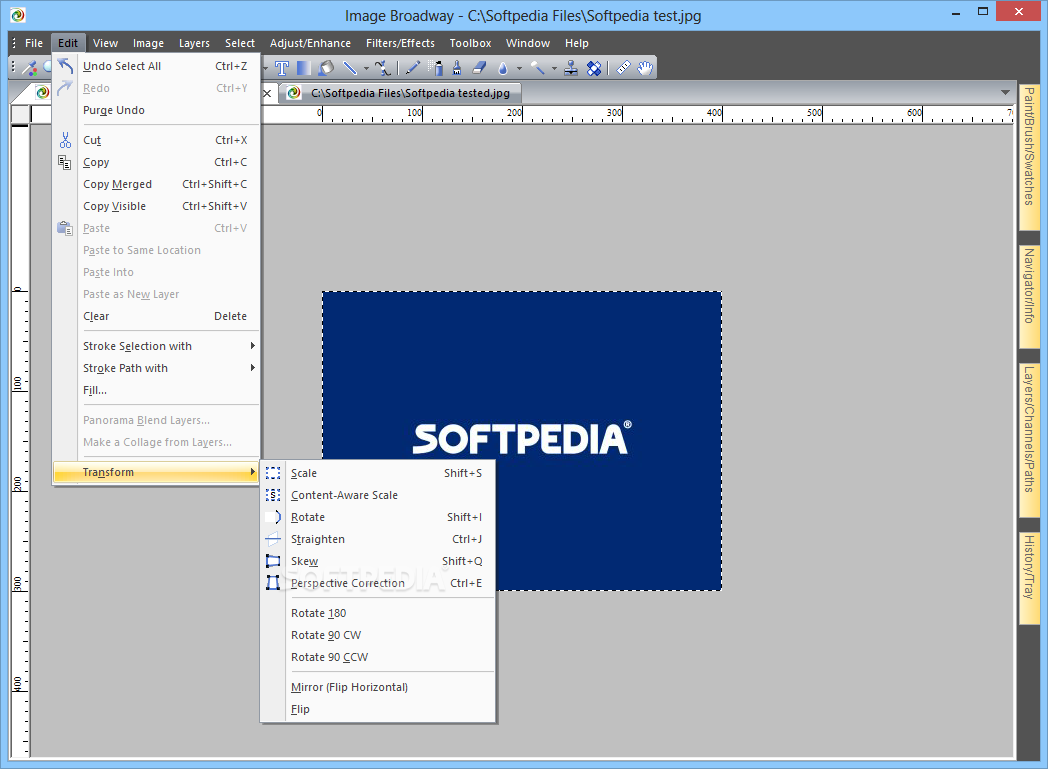Select the Dodge tool

[537, 67]
